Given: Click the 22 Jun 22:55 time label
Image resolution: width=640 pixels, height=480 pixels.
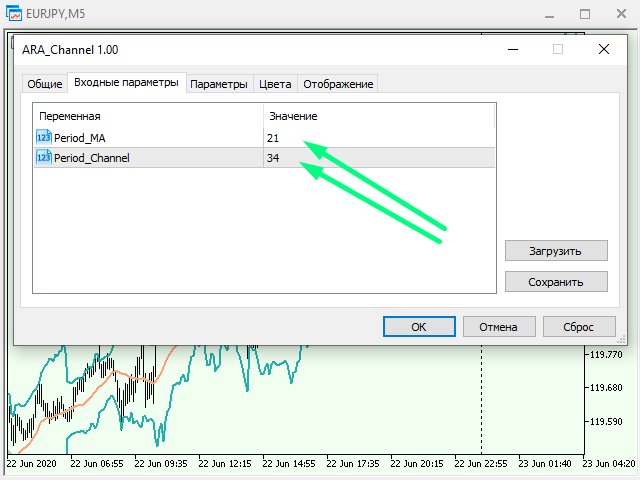Looking at the screenshot, I should click(x=481, y=464).
